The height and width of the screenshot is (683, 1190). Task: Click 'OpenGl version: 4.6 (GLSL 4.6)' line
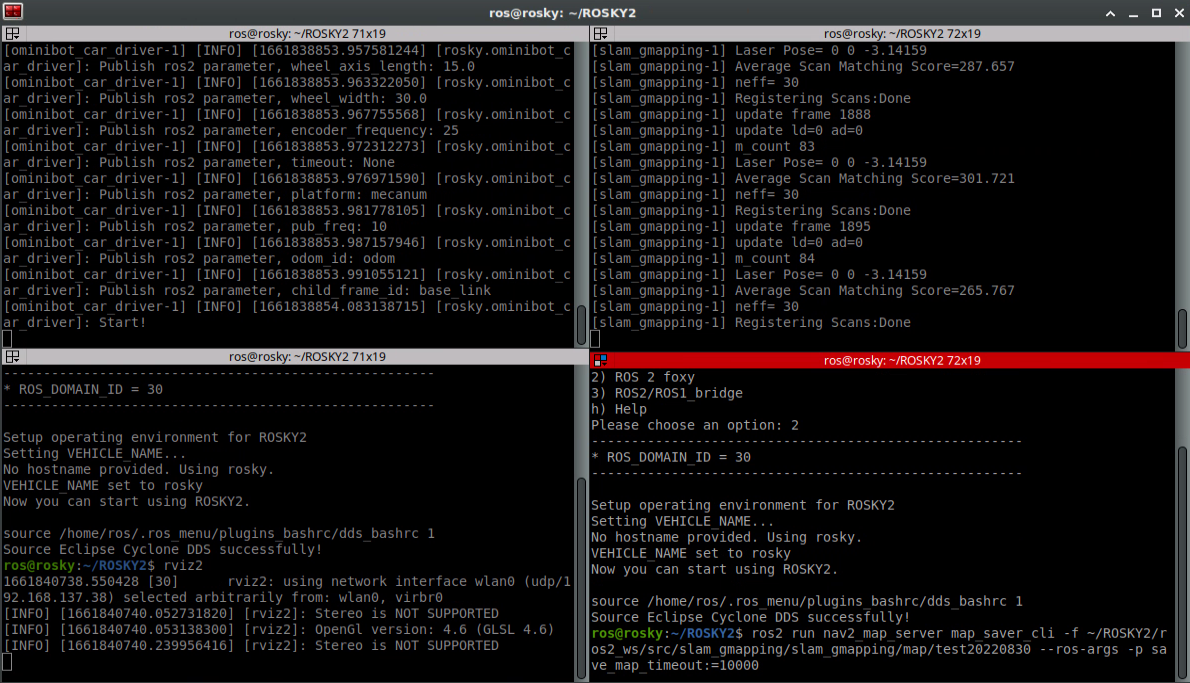[x=279, y=630]
